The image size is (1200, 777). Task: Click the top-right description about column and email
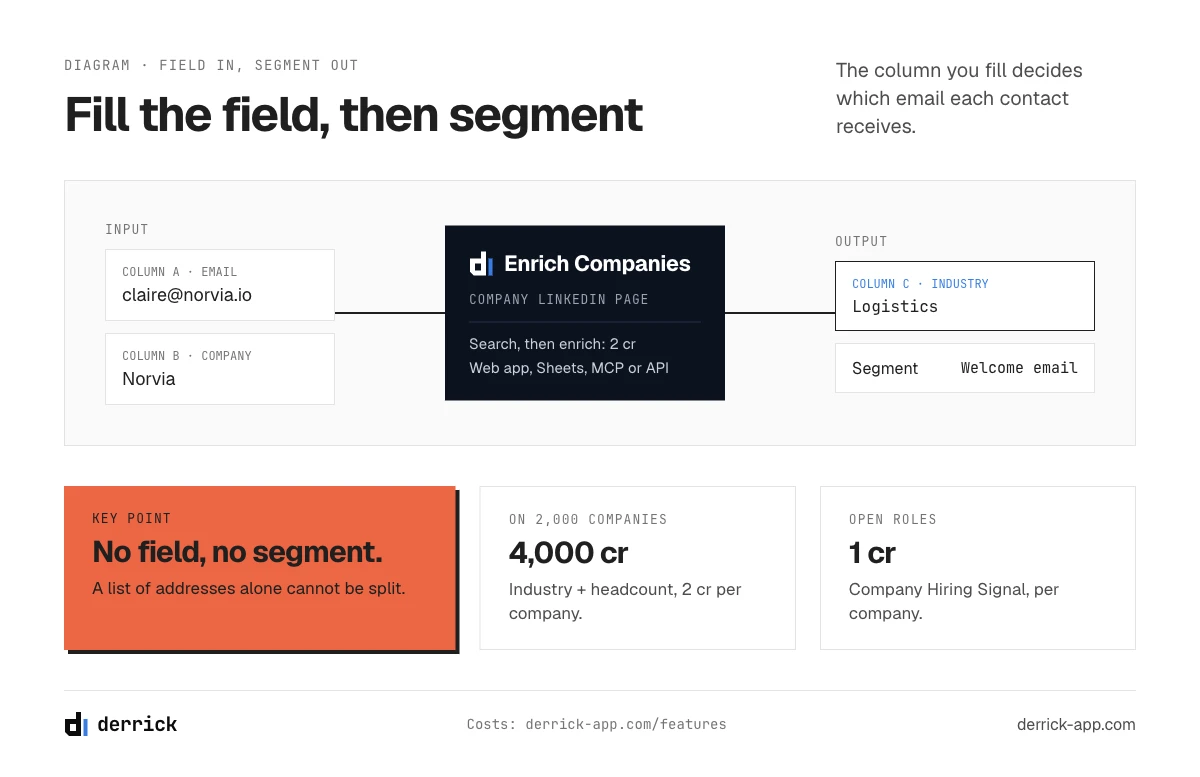click(x=959, y=98)
